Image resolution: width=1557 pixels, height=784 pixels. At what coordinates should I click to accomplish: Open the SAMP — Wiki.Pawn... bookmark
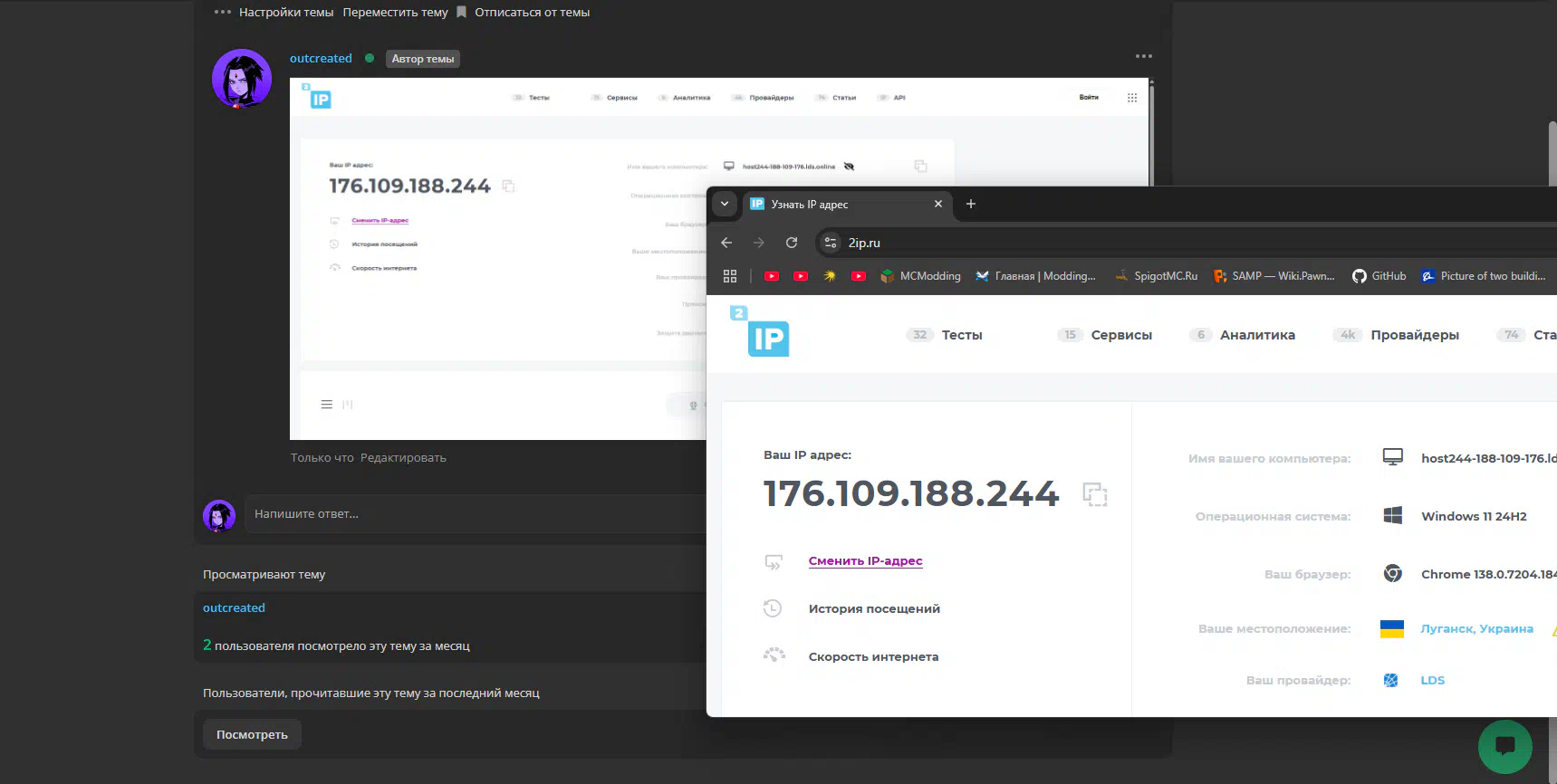pyautogui.click(x=1274, y=276)
